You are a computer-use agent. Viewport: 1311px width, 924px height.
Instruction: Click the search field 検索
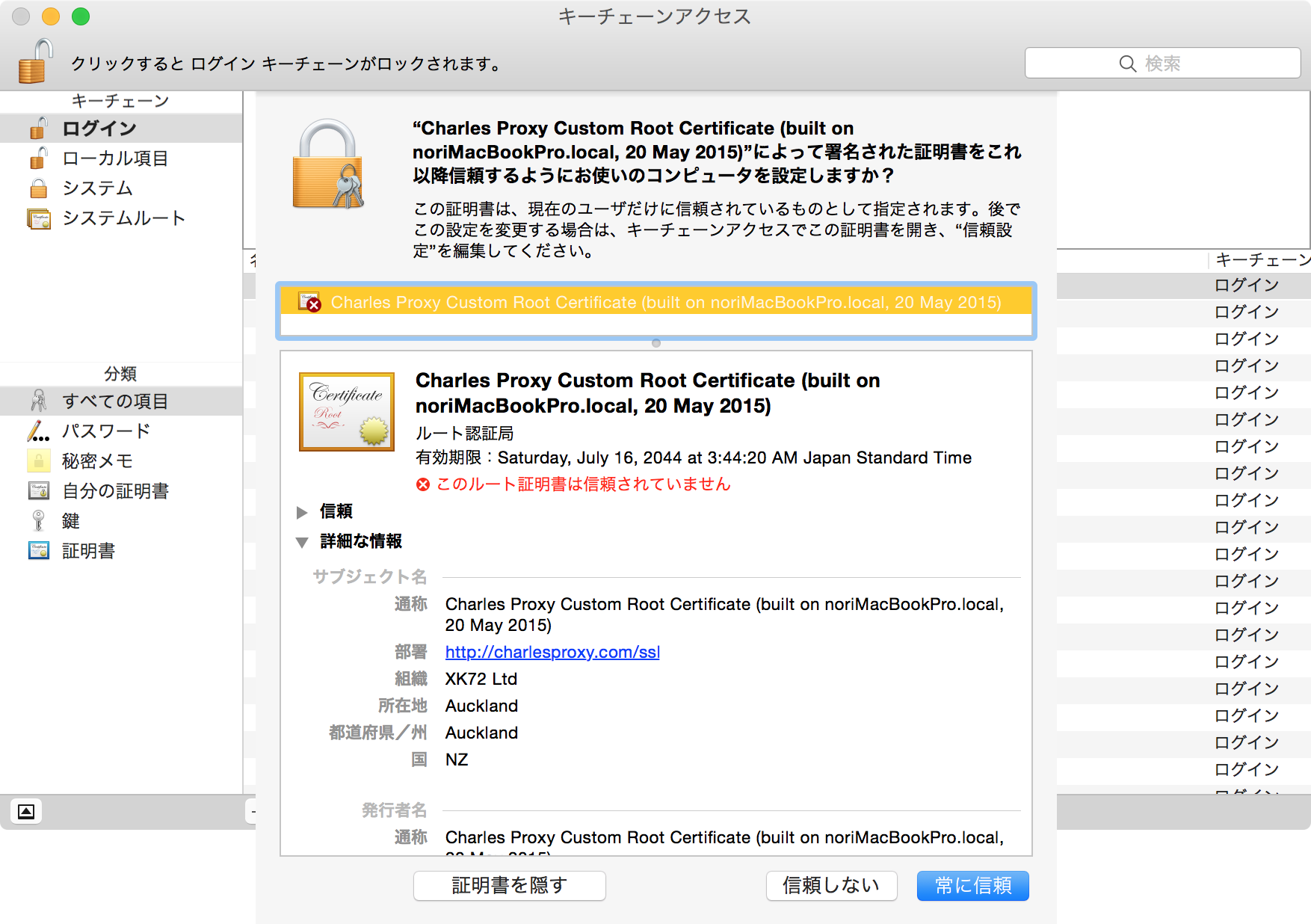pyautogui.click(x=1162, y=64)
